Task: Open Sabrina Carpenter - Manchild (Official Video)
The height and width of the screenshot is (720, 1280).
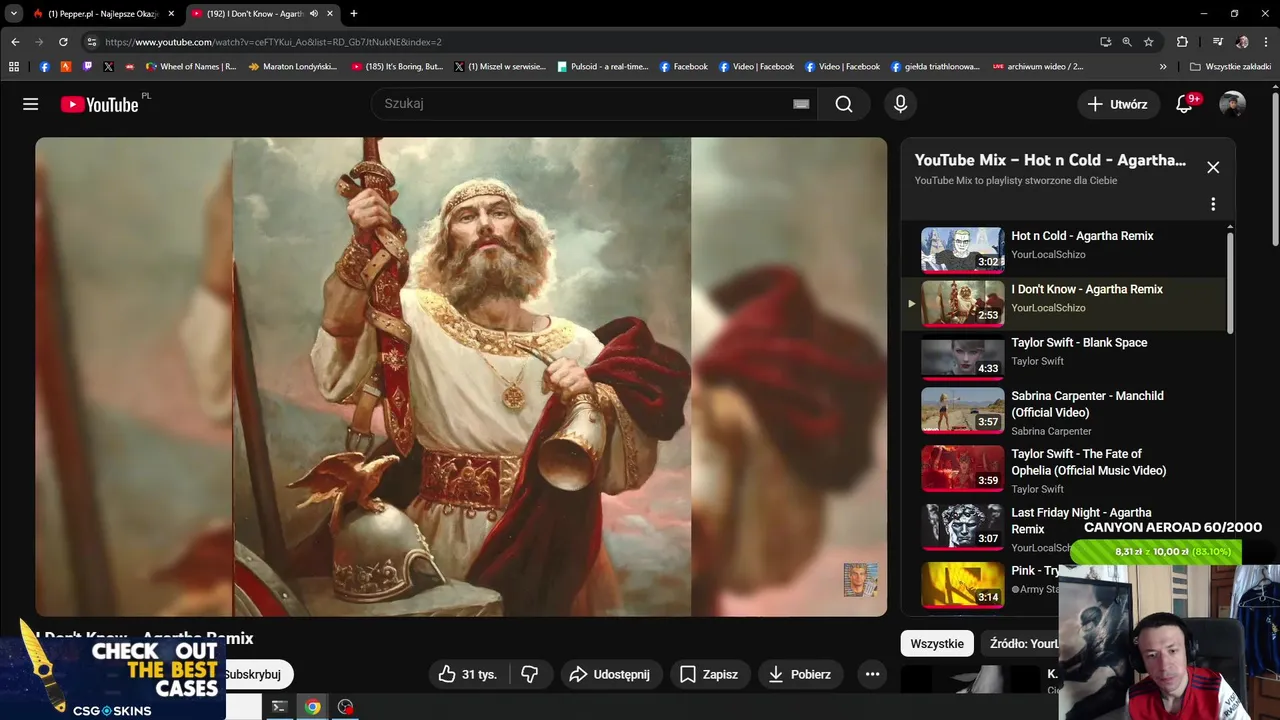Action: 1063,411
